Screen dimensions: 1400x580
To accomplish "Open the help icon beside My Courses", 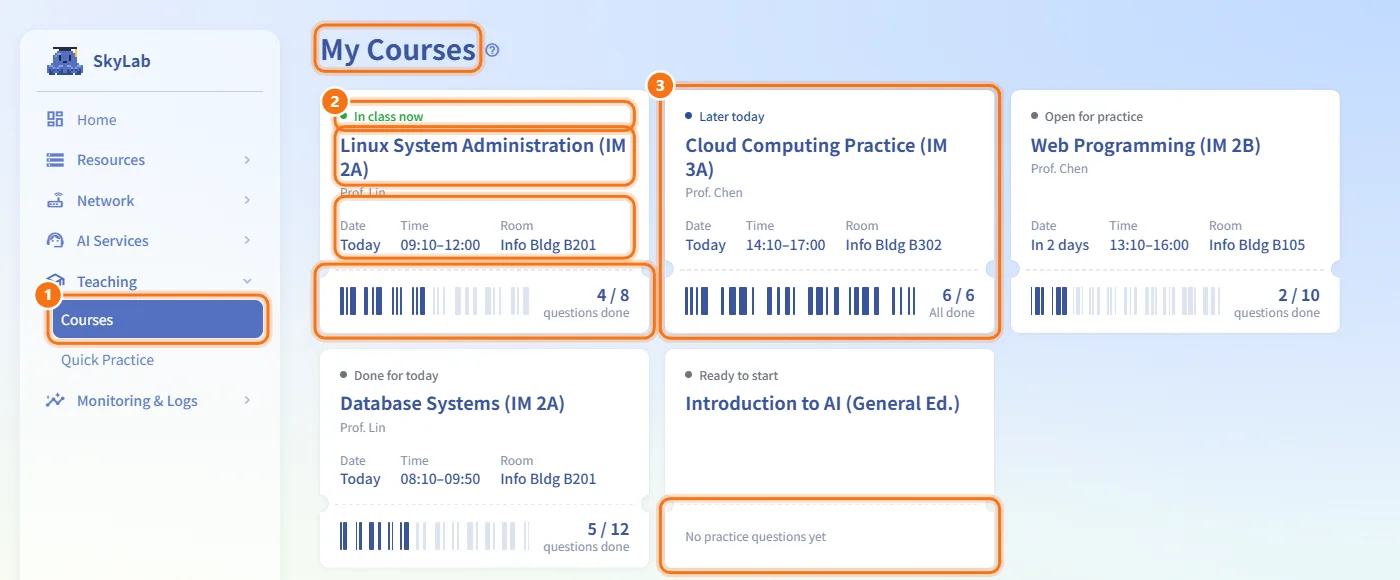I will 492,50.
